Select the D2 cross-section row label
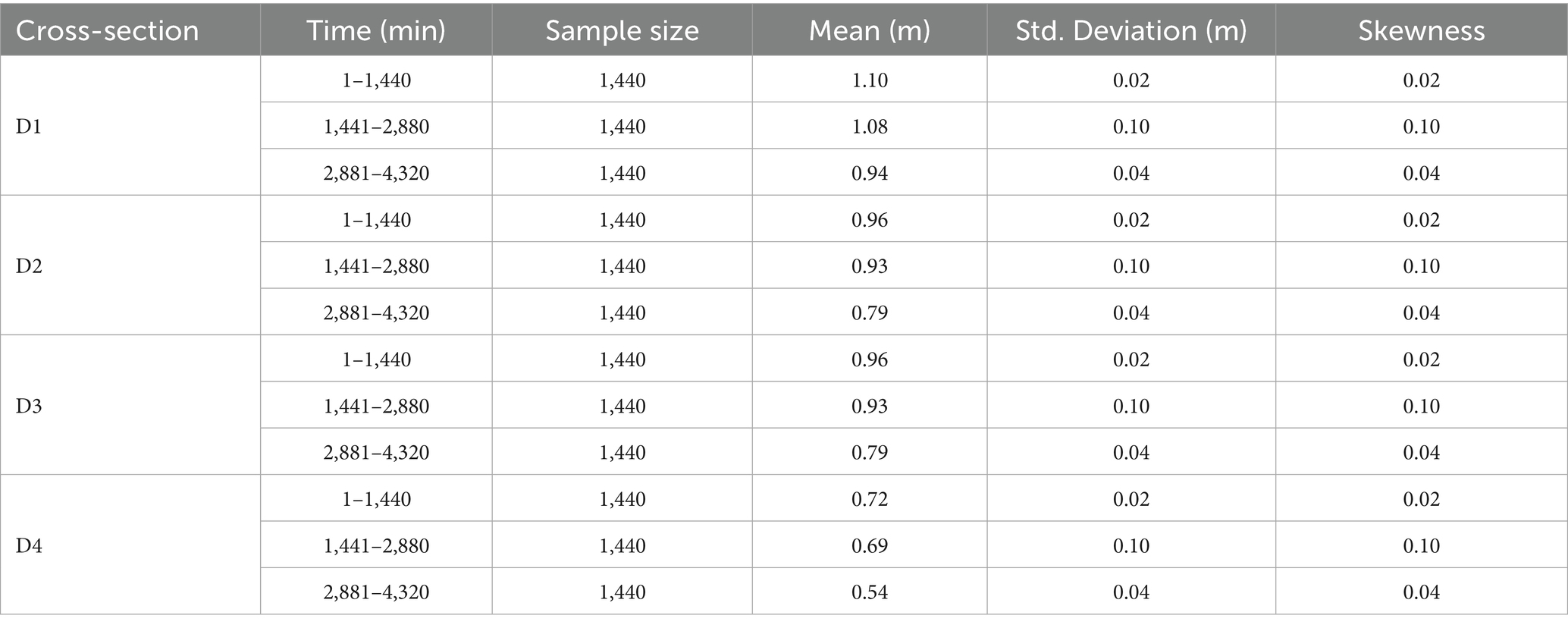The image size is (1568, 628). tap(29, 266)
